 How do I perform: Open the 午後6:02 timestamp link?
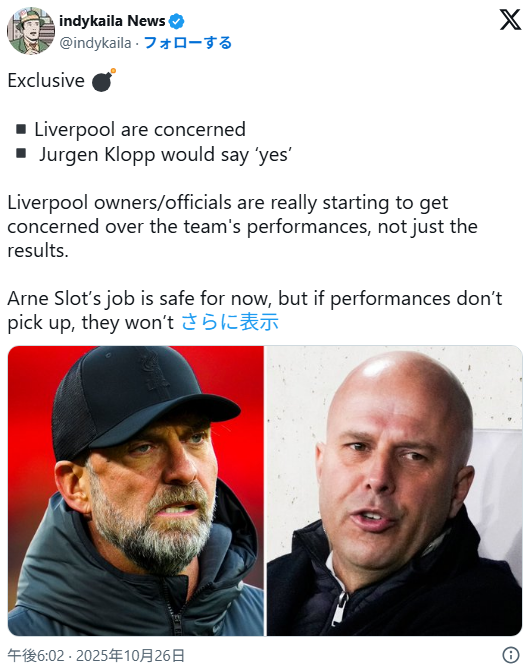36,655
